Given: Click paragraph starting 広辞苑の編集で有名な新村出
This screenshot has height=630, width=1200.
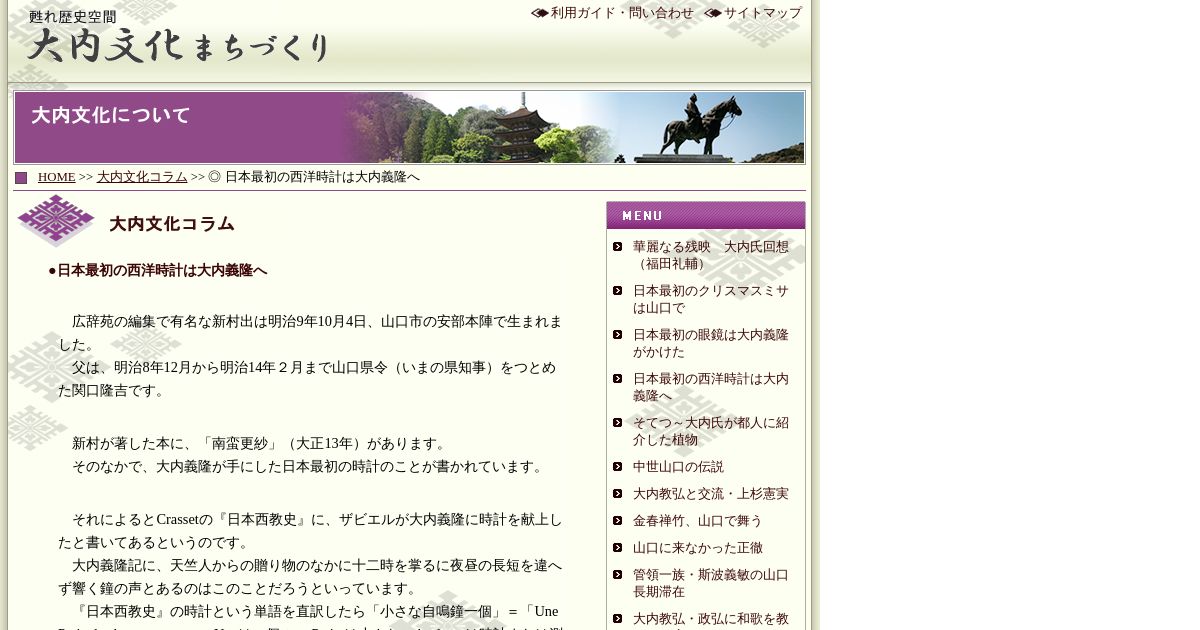Looking at the screenshot, I should pyautogui.click(x=310, y=333).
